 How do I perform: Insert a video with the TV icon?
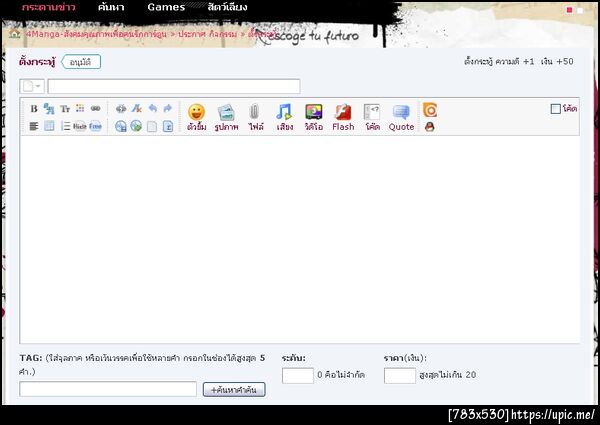point(314,117)
